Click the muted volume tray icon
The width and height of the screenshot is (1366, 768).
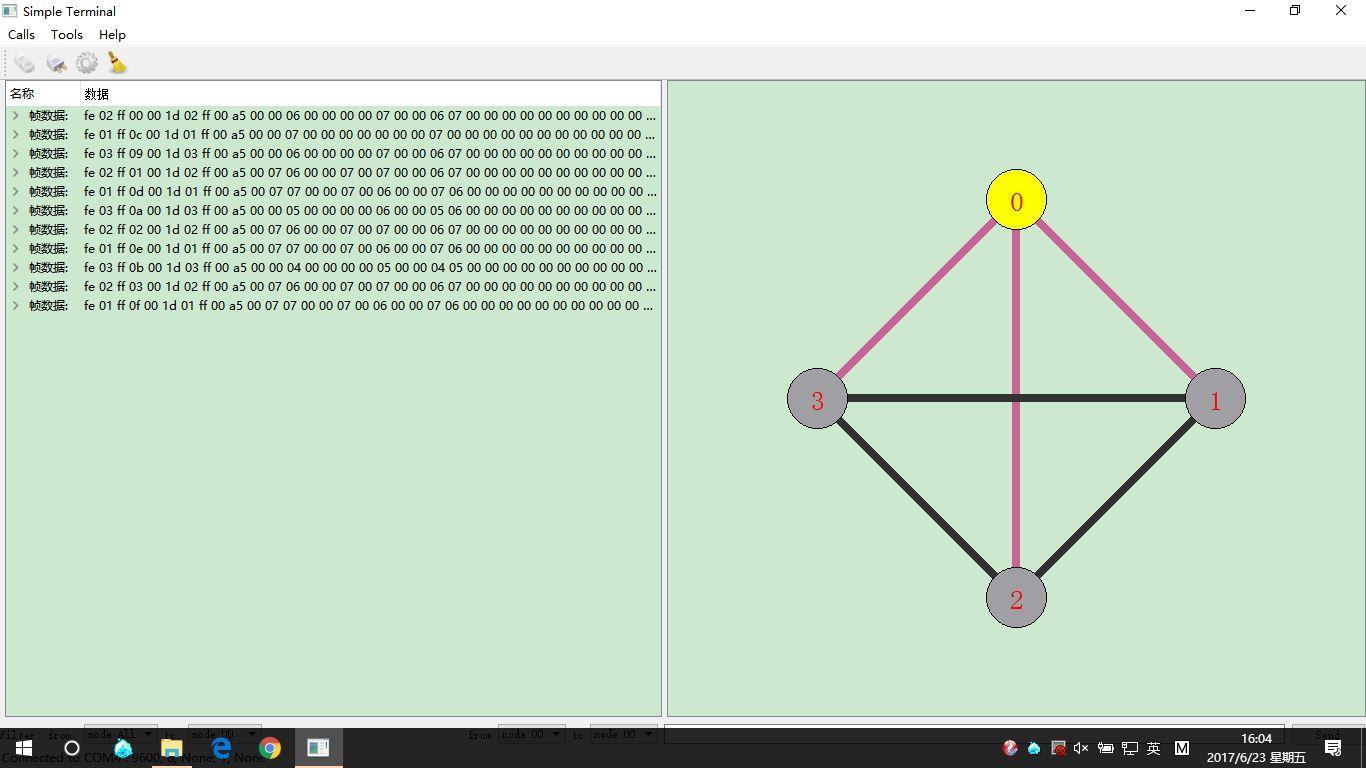coord(1081,748)
